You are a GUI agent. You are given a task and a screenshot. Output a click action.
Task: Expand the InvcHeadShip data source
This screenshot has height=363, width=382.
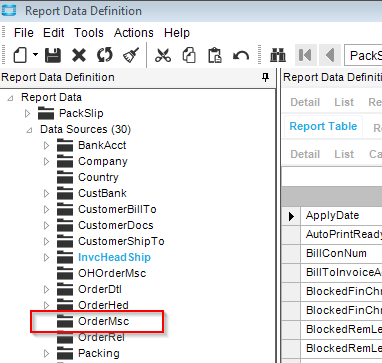(x=47, y=257)
